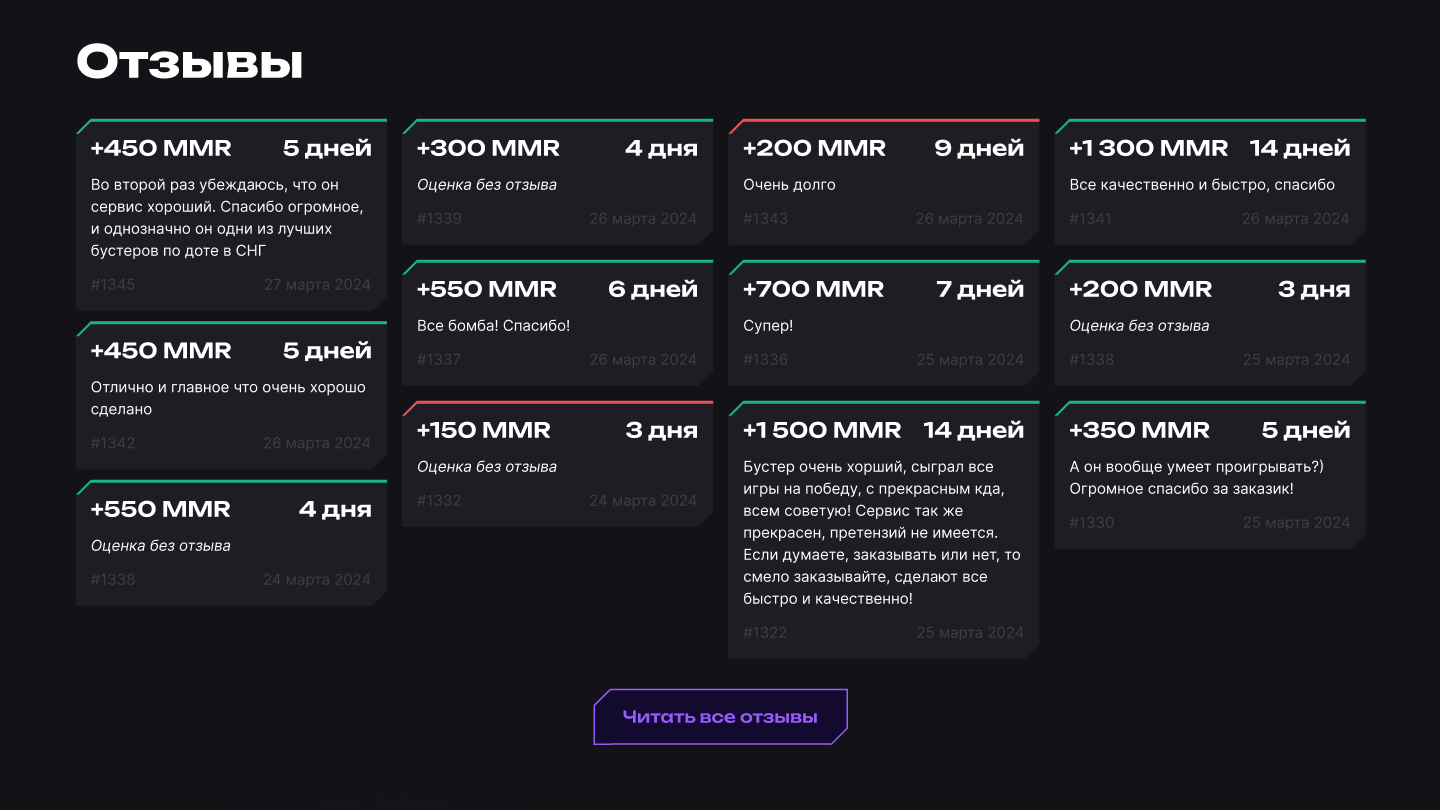Click the "9 дней" duration label
The image size is (1440, 810).
click(979, 148)
